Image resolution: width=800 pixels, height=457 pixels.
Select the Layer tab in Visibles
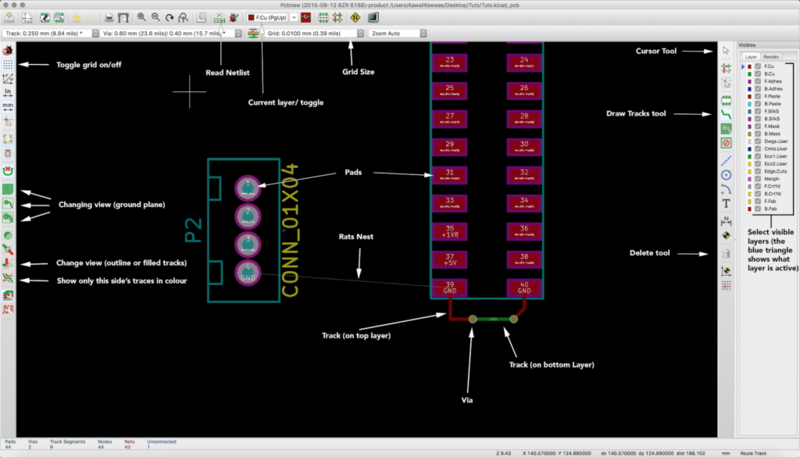click(x=750, y=57)
